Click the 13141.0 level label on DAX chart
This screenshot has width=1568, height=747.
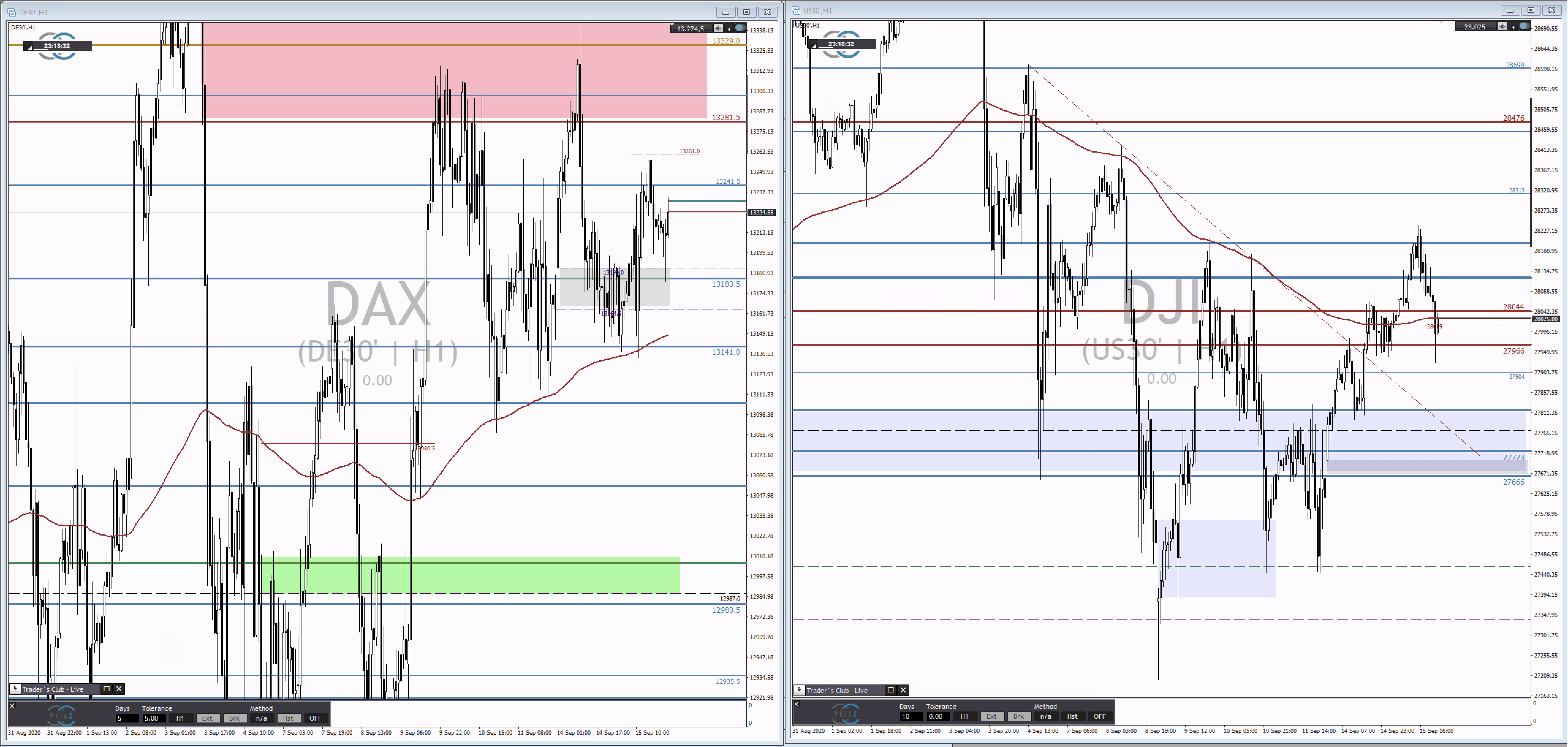coord(725,352)
